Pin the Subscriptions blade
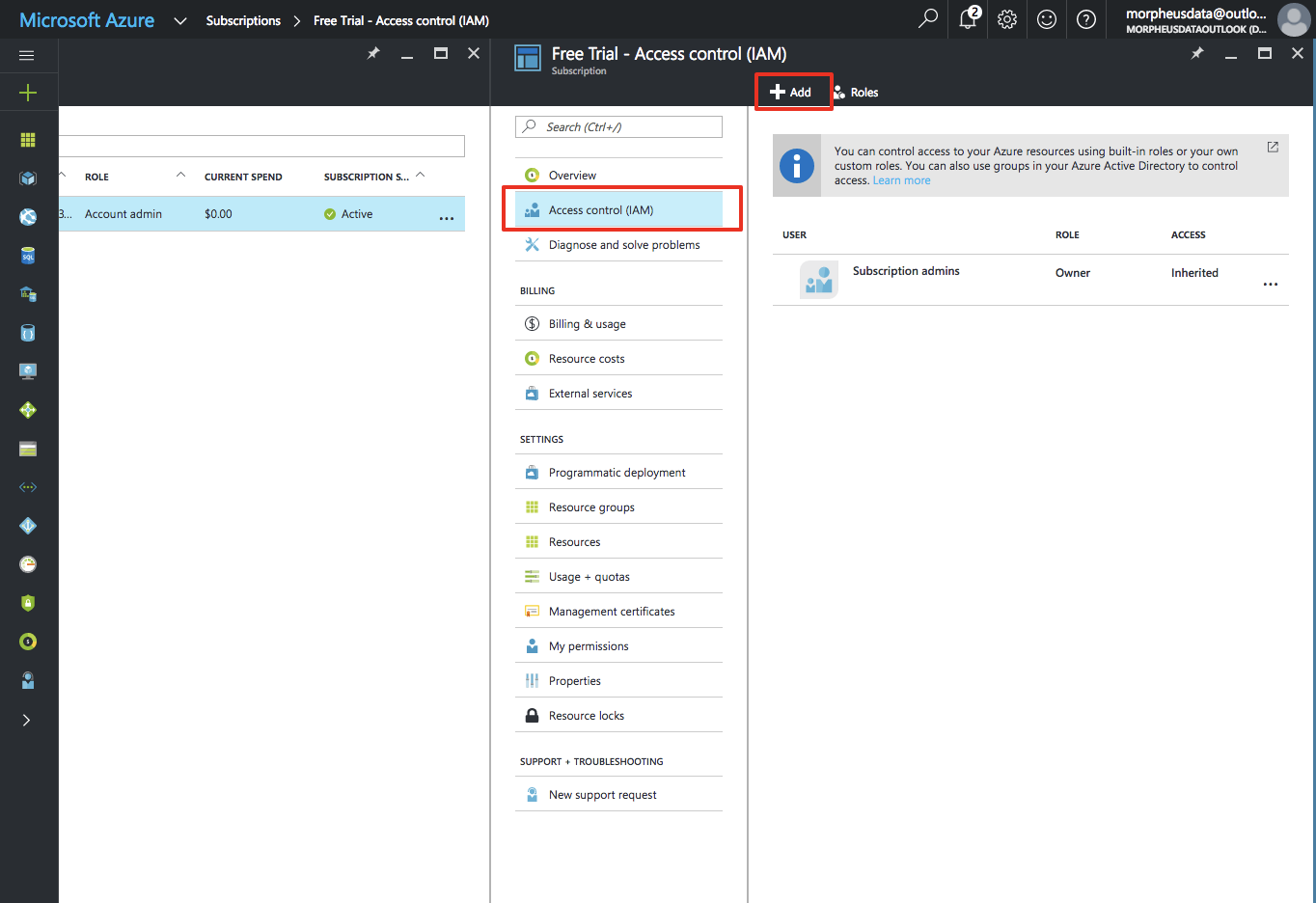Viewport: 1316px width, 903px height. (373, 53)
